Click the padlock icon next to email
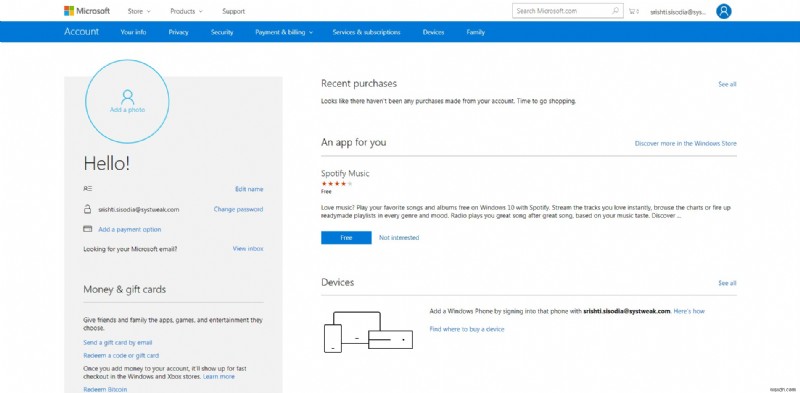The height and width of the screenshot is (393, 800). tap(87, 209)
